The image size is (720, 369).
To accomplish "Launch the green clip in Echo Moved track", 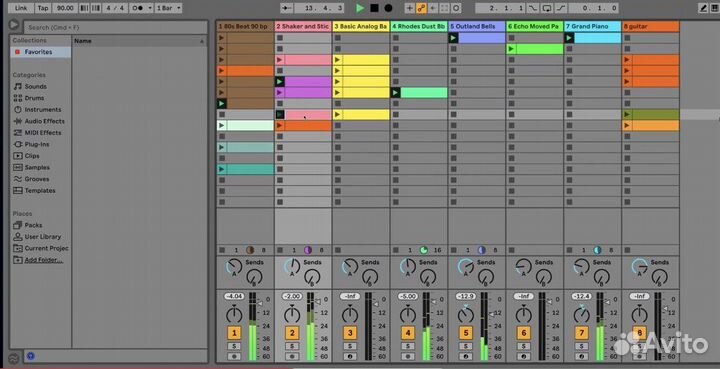I will [511, 49].
